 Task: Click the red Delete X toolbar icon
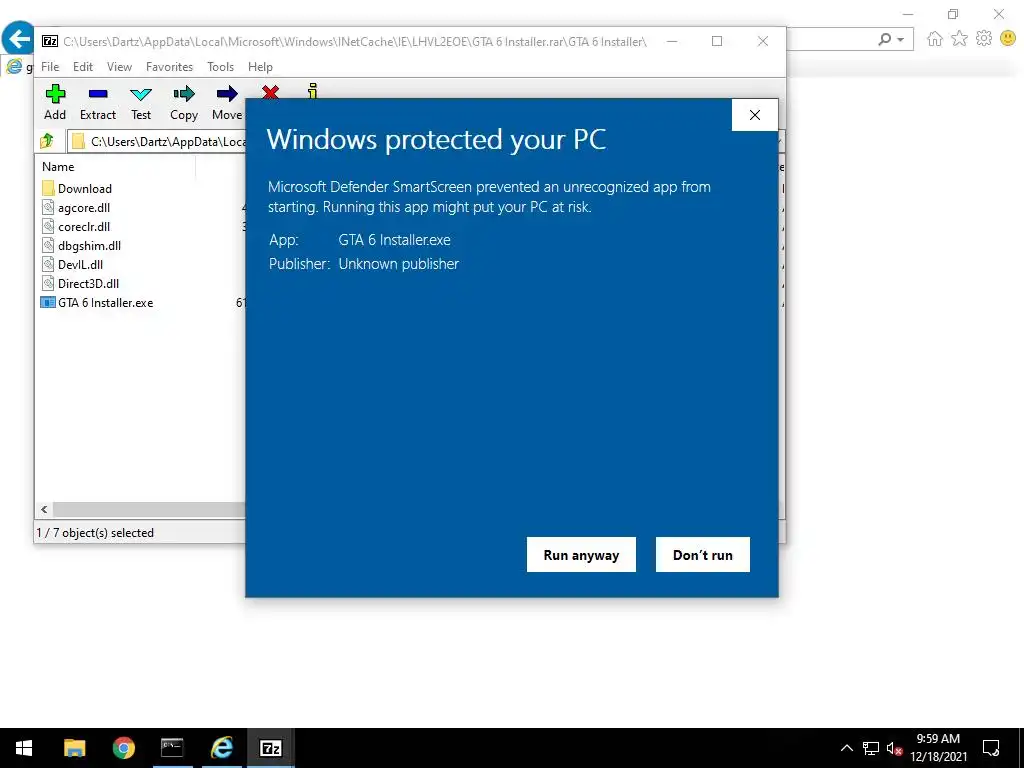pyautogui.click(x=270, y=92)
